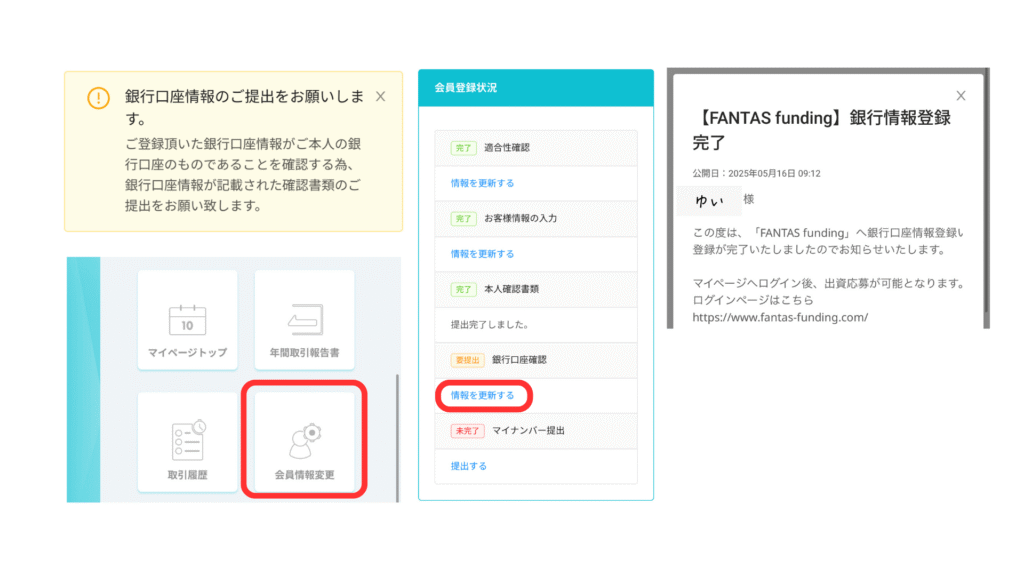Open the マイページトップ calendar tile
This screenshot has height=576, width=1024.
pos(187,320)
